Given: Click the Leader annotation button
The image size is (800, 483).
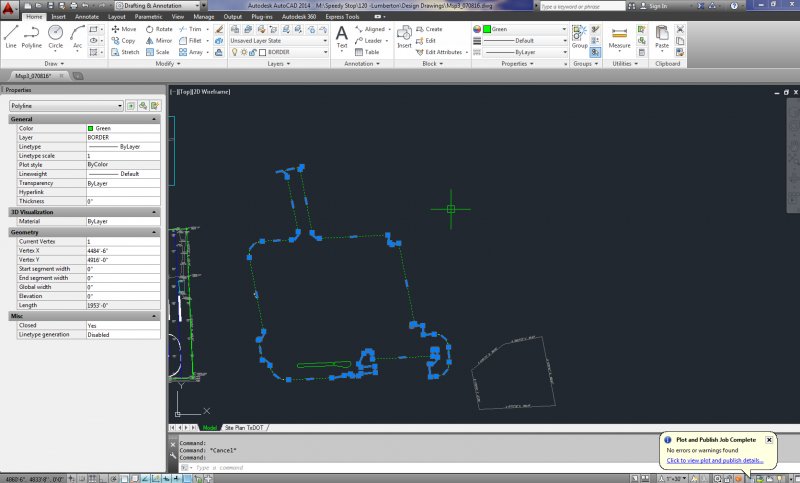Looking at the screenshot, I should tap(369, 40).
